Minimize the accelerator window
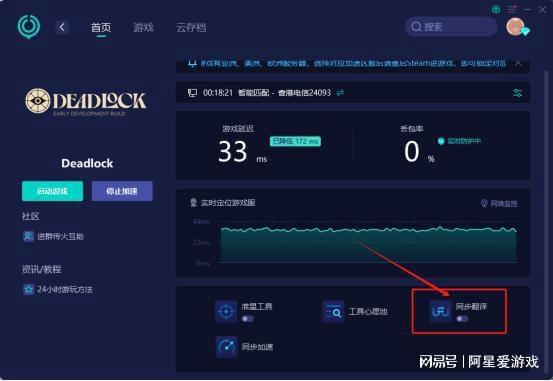The height and width of the screenshot is (381, 553). pos(527,10)
